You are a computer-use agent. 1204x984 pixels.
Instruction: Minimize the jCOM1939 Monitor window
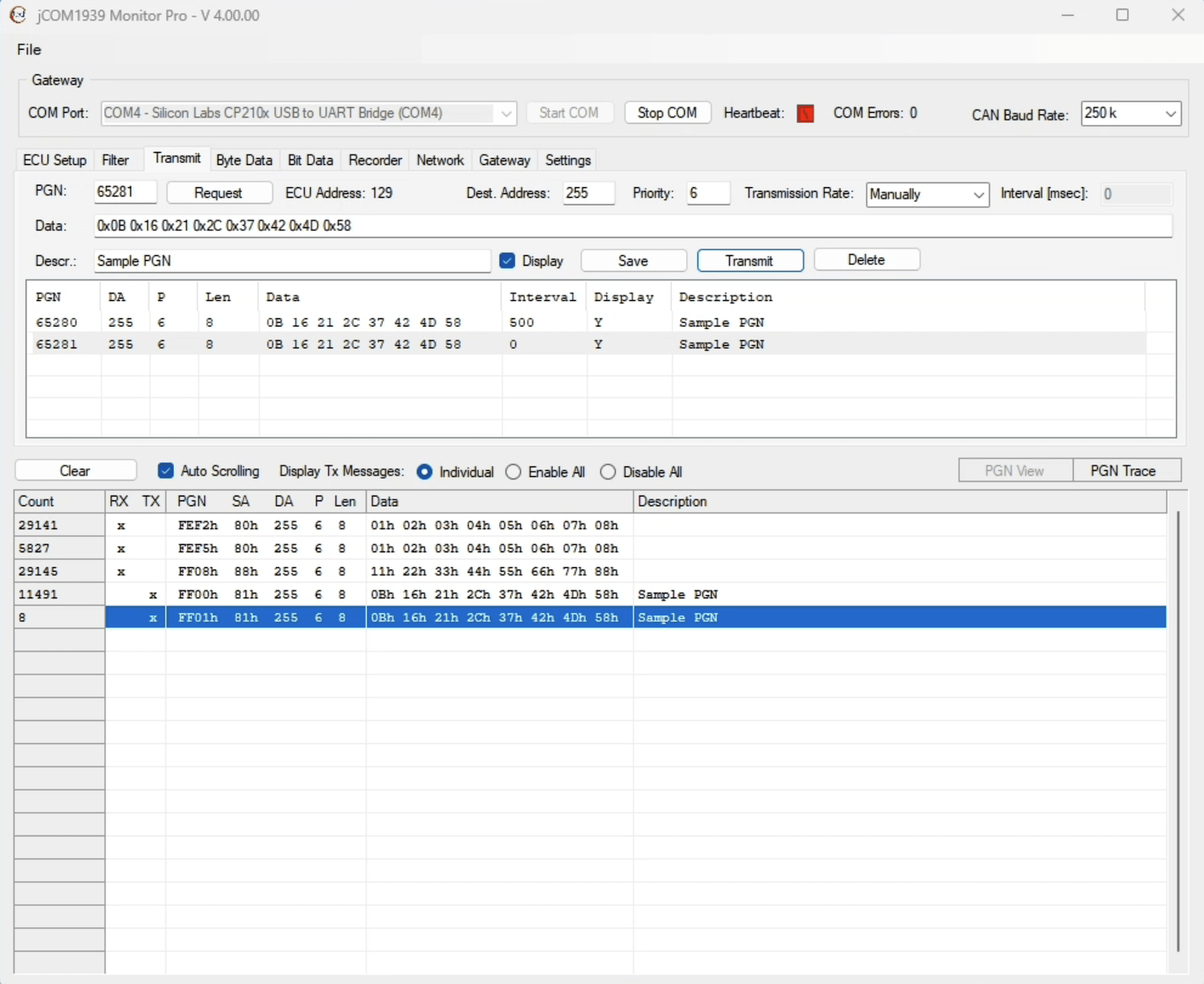(1067, 15)
